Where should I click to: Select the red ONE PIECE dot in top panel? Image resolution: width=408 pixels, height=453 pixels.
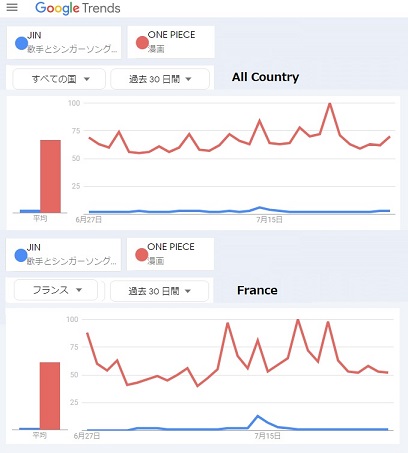(x=142, y=43)
